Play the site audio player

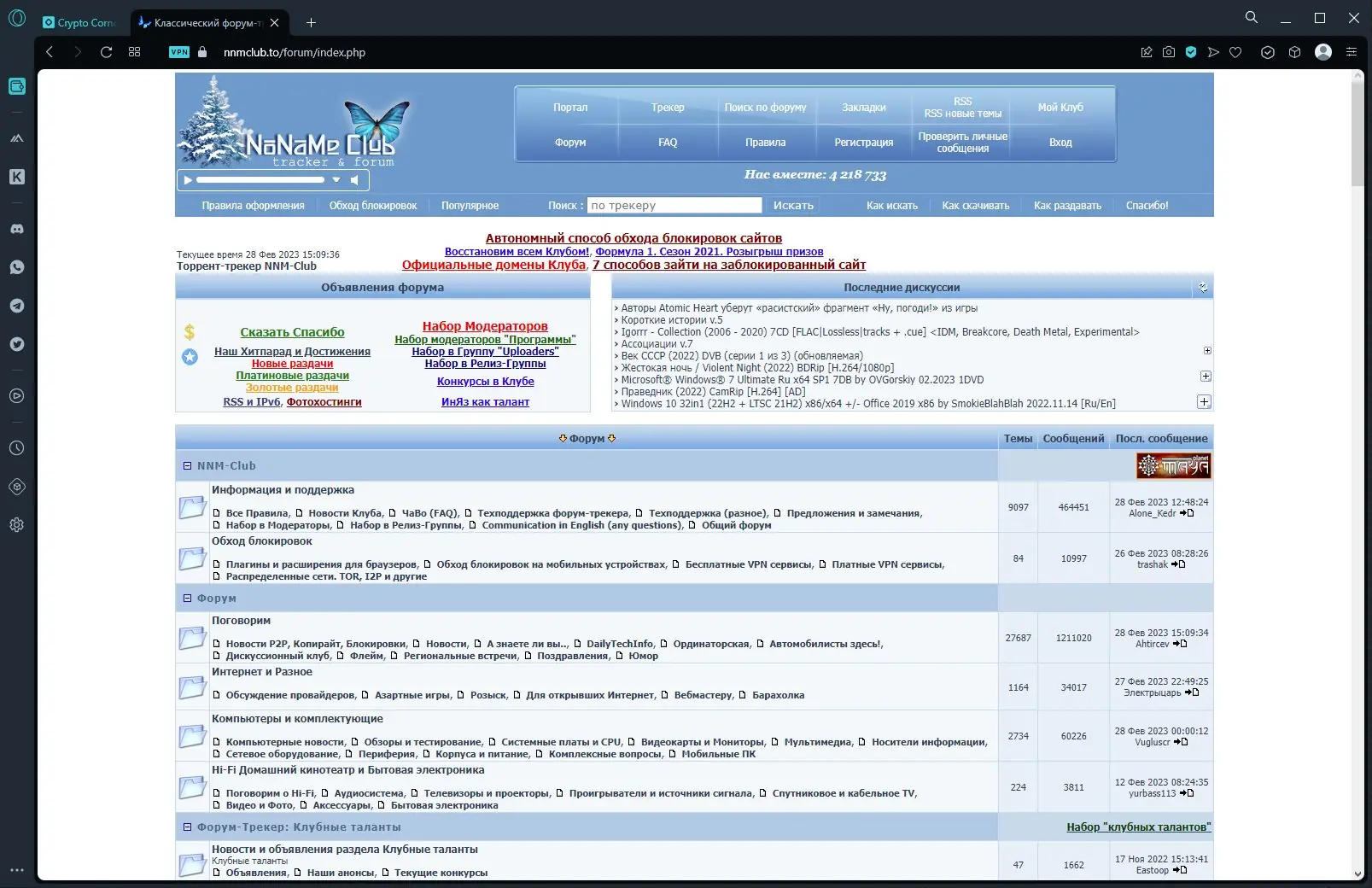189,180
